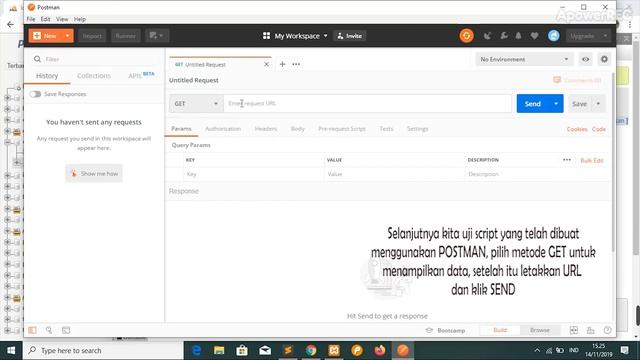
Task: Open the params column options three dots
Action: pos(567,160)
